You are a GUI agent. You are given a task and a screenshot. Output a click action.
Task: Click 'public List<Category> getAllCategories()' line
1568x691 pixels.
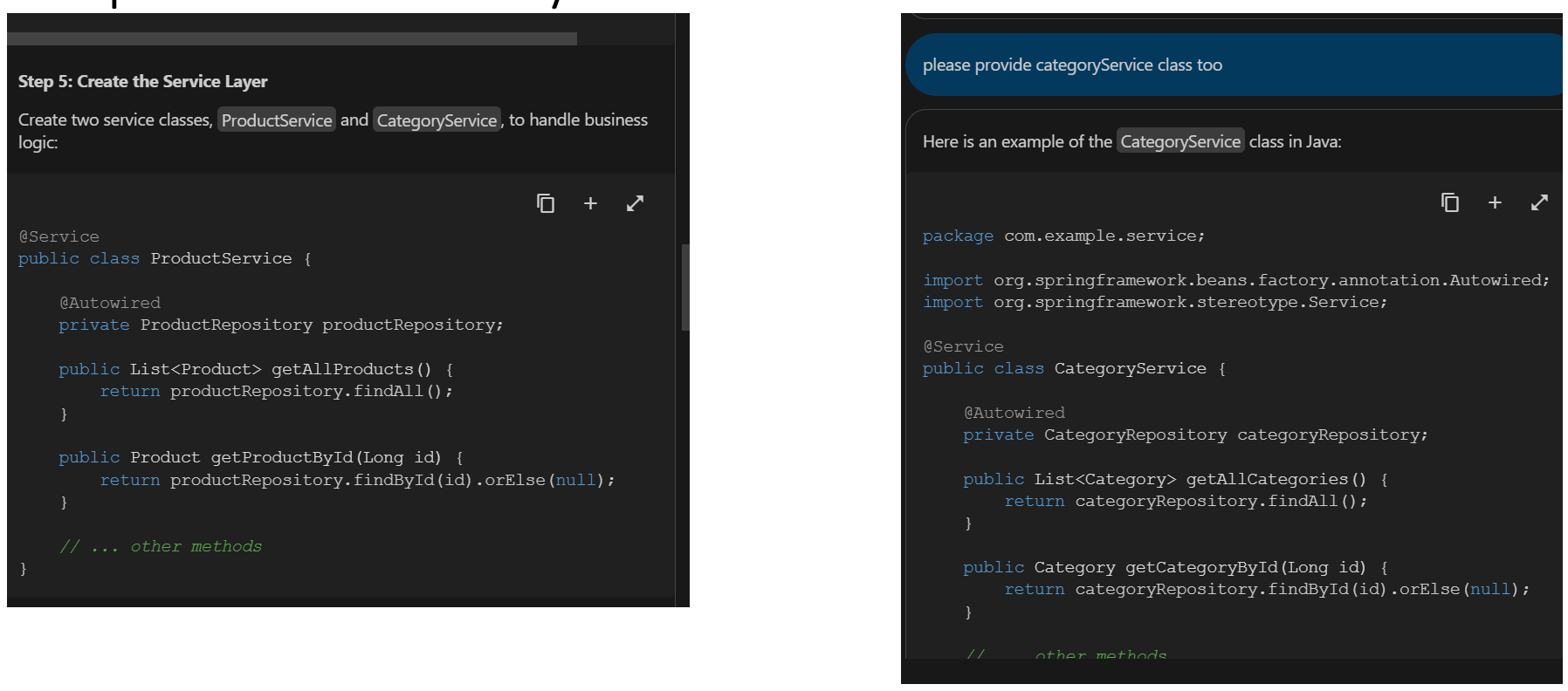(1176, 479)
